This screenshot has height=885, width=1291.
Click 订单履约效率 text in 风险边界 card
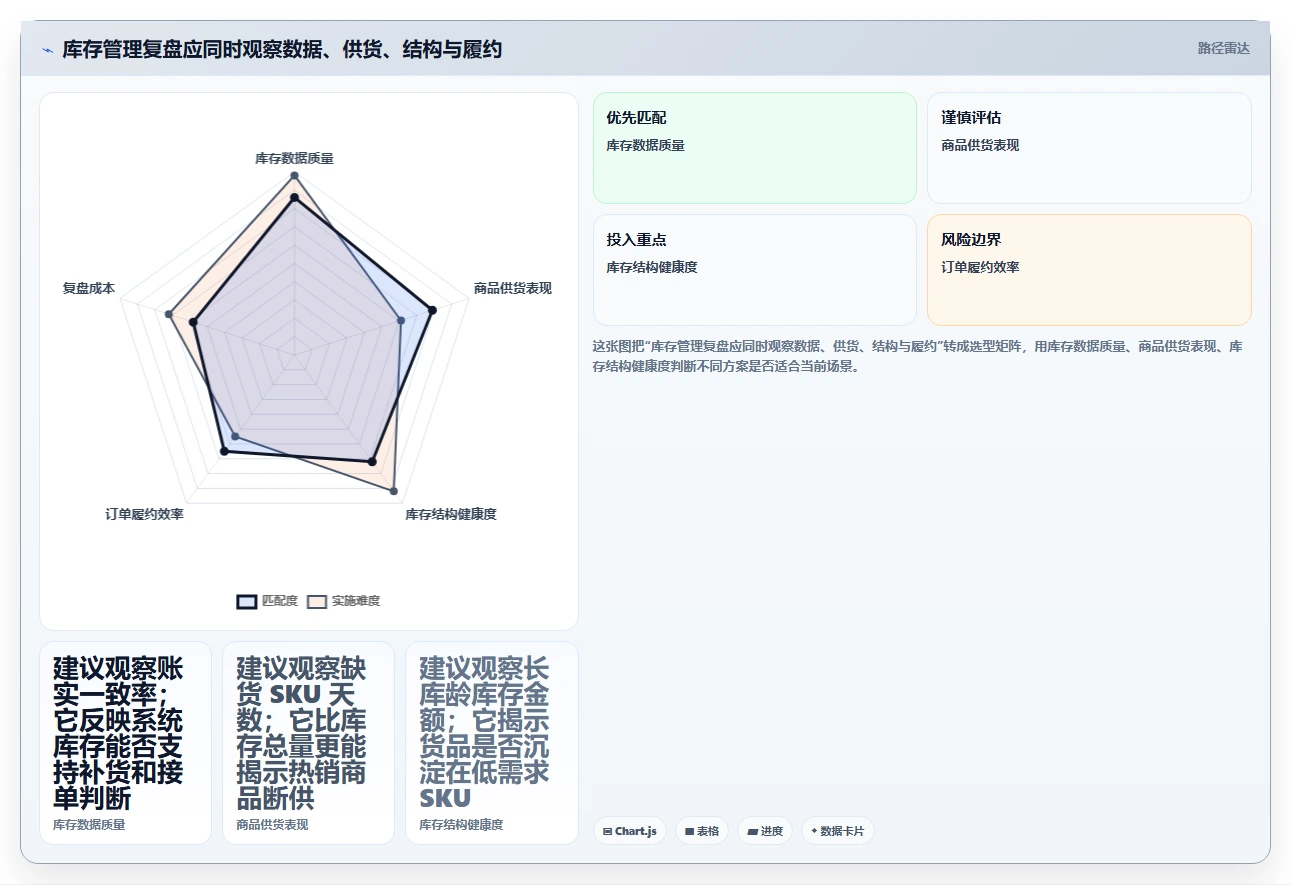click(980, 267)
